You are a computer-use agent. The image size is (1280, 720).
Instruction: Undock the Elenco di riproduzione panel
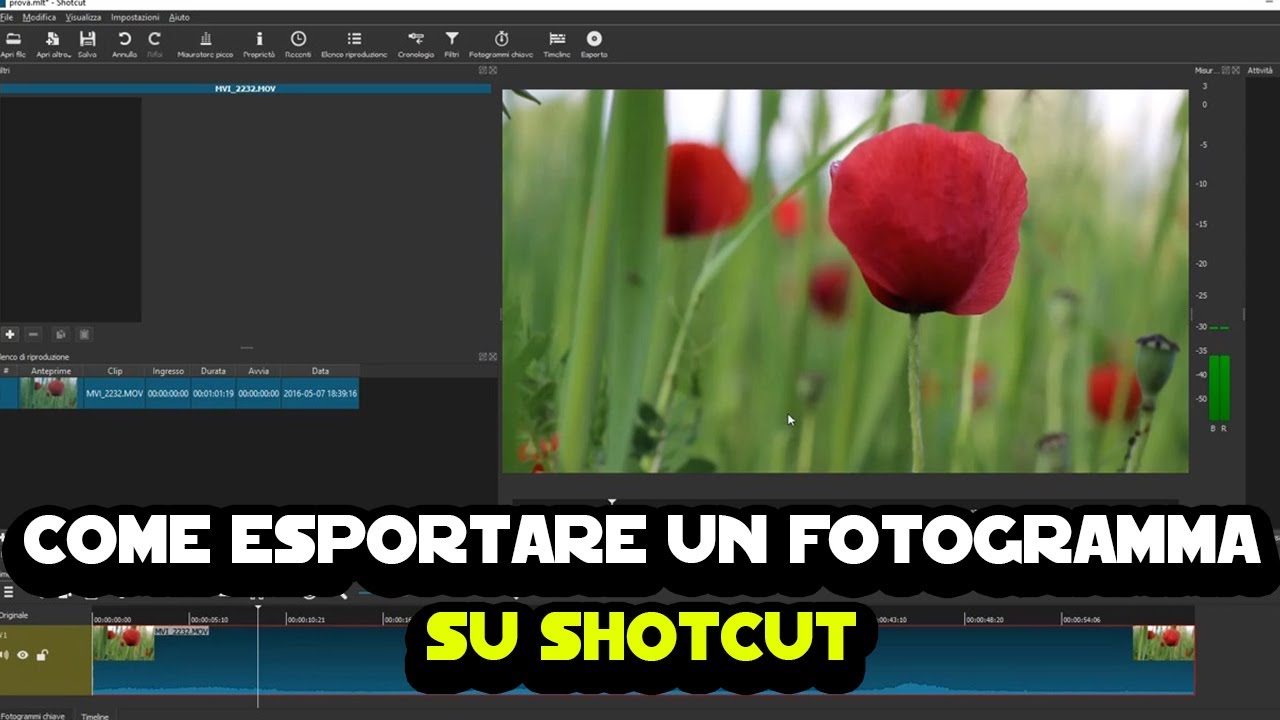(483, 356)
